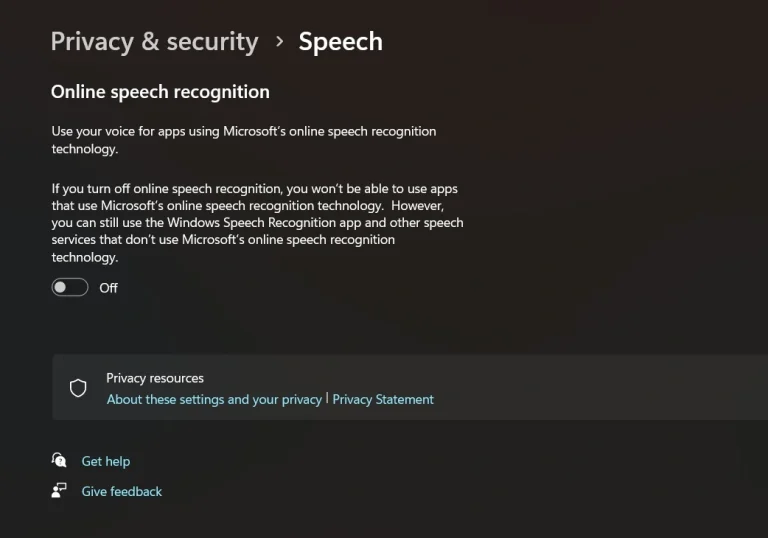Image resolution: width=768 pixels, height=538 pixels.
Task: Click the Give feedback person icon
Action: [x=59, y=491]
